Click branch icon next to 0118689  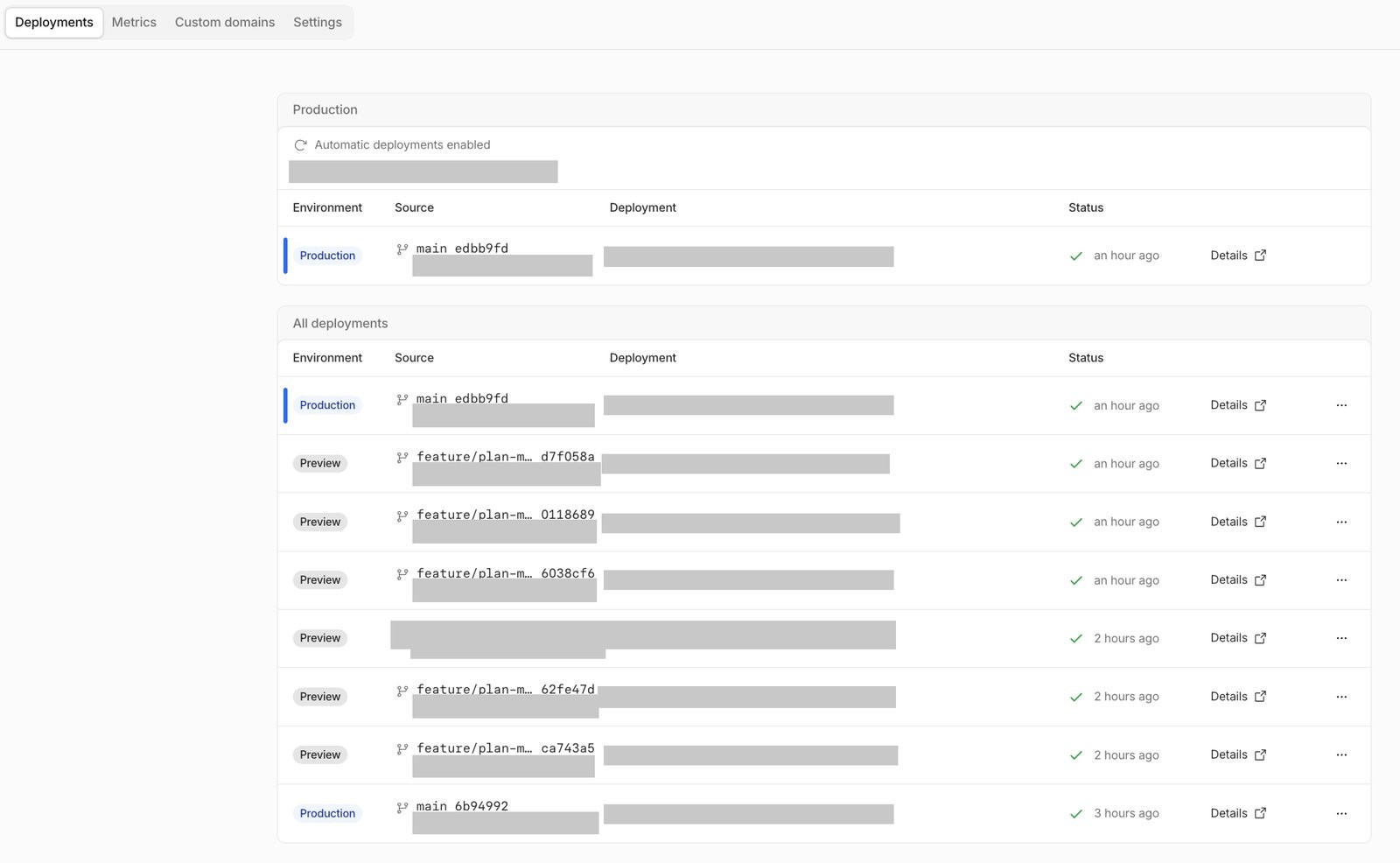[402, 516]
